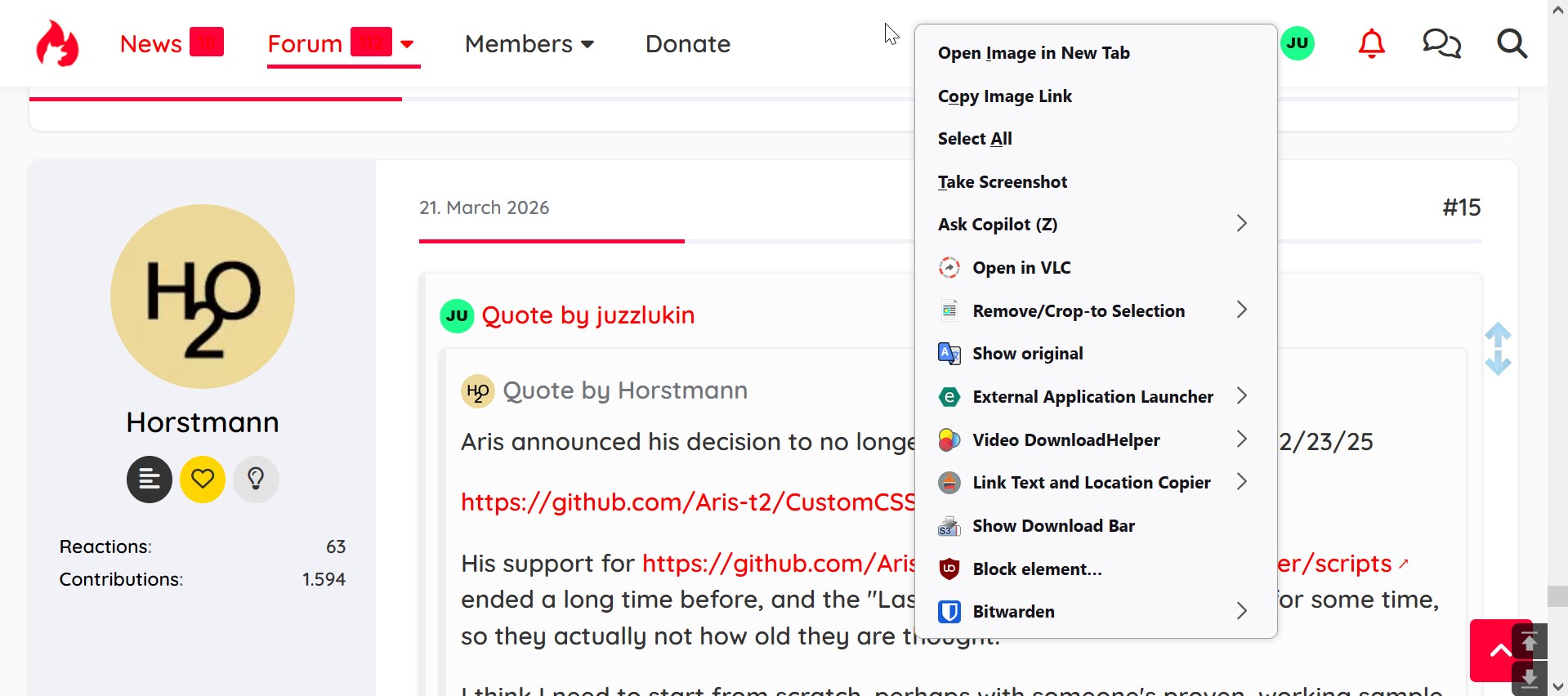Click the blue up-down arrows icon

[1498, 349]
